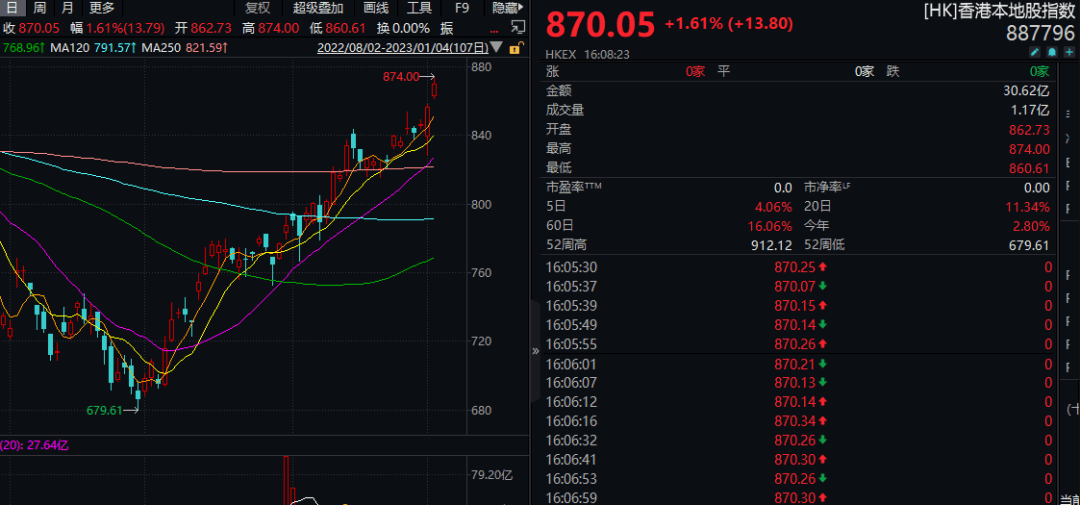
Task: Switch to the monthly 月 period tab
Action: (66, 8)
